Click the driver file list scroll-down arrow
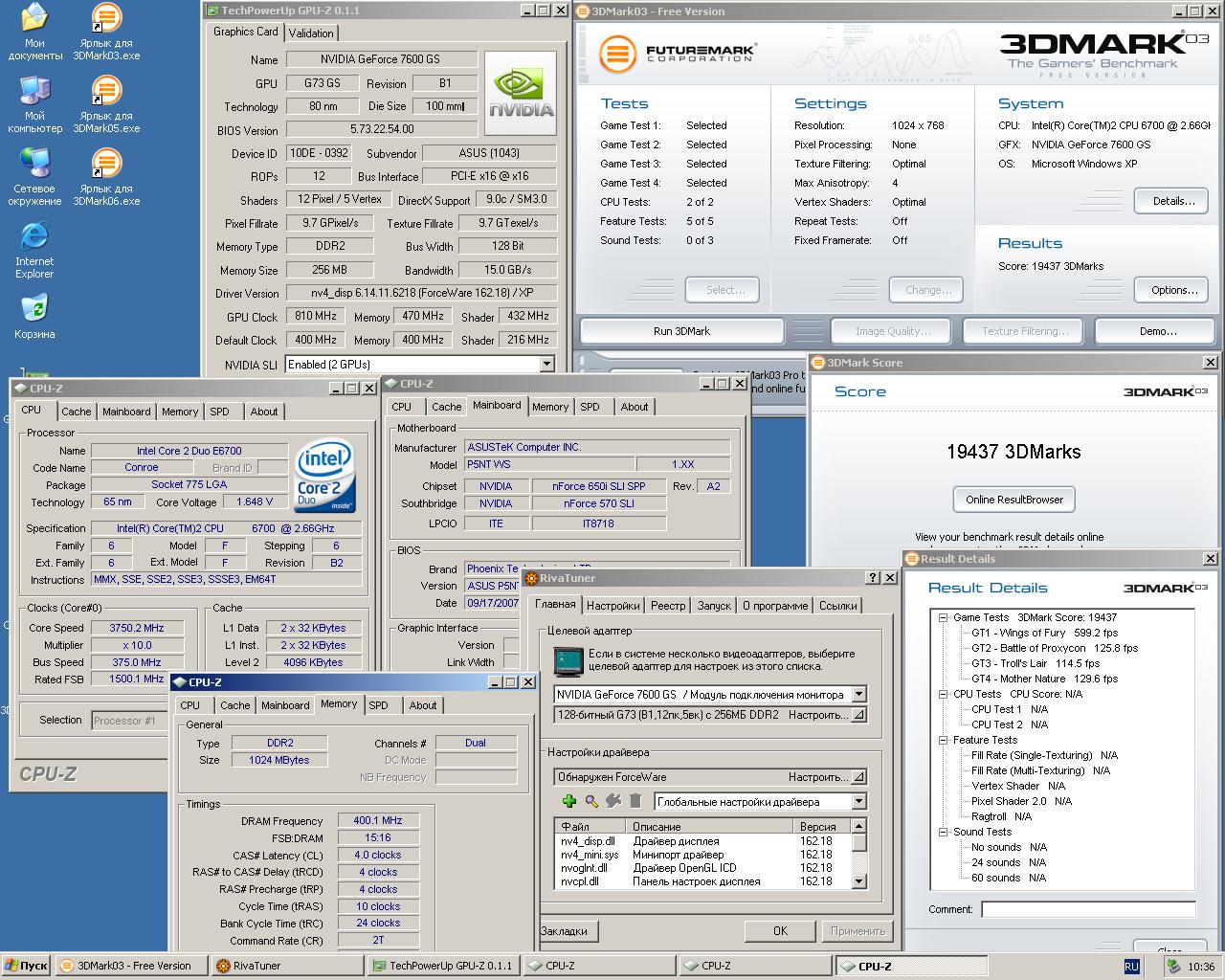Screen dimensions: 1225x980 [858, 881]
